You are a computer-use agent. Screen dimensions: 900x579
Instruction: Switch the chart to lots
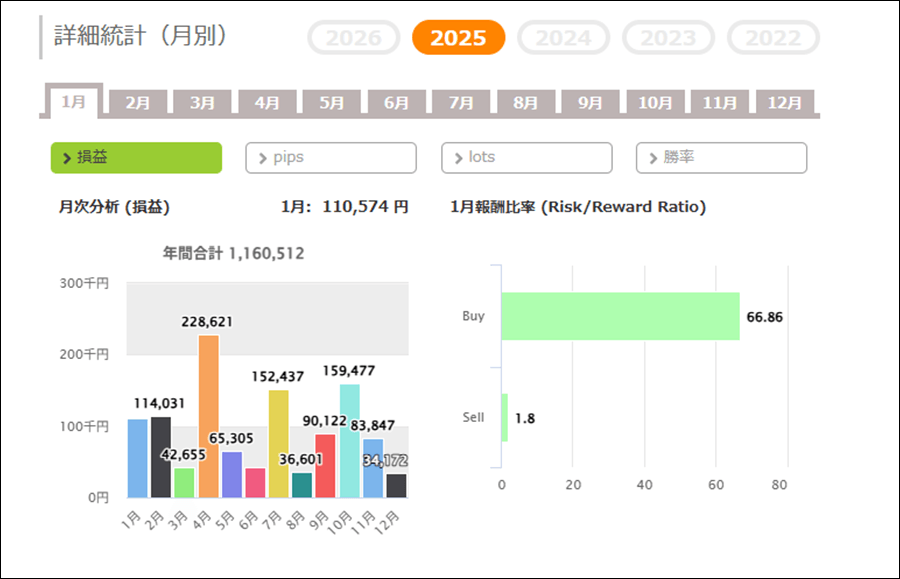[x=526, y=158]
